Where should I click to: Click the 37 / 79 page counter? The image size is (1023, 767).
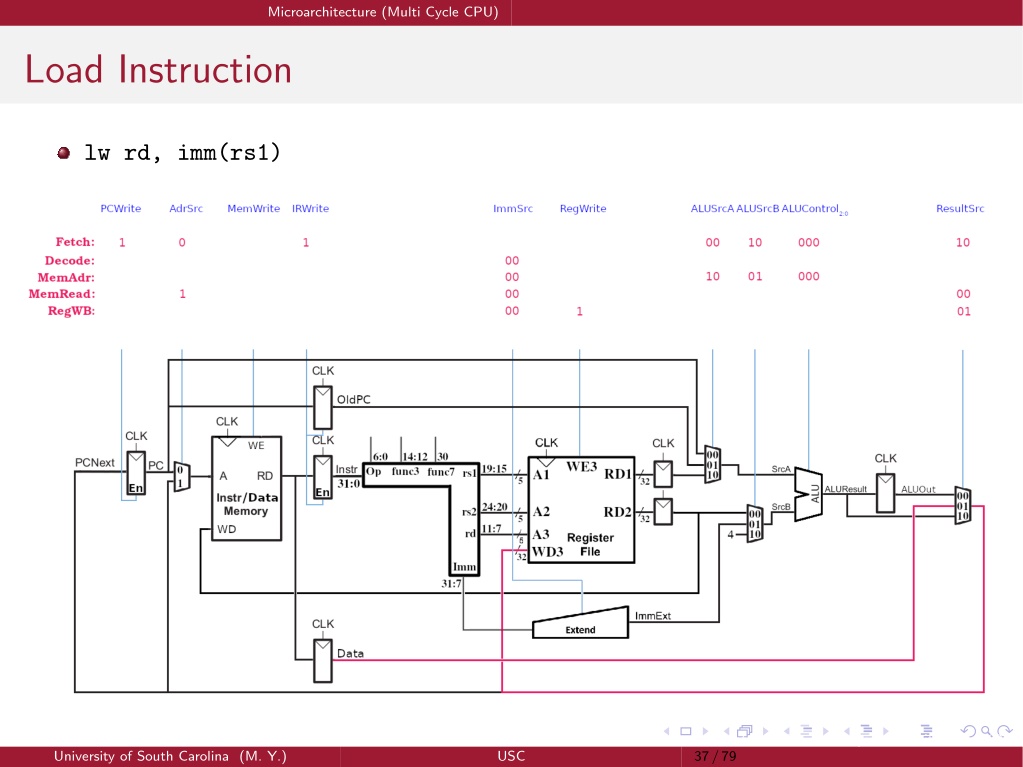pos(715,757)
